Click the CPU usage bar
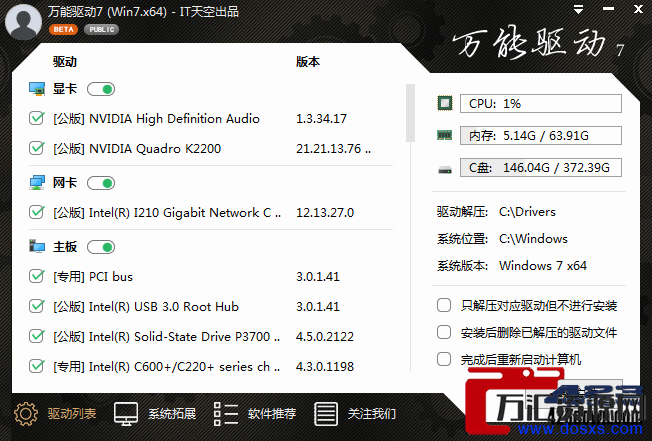 [x=541, y=103]
